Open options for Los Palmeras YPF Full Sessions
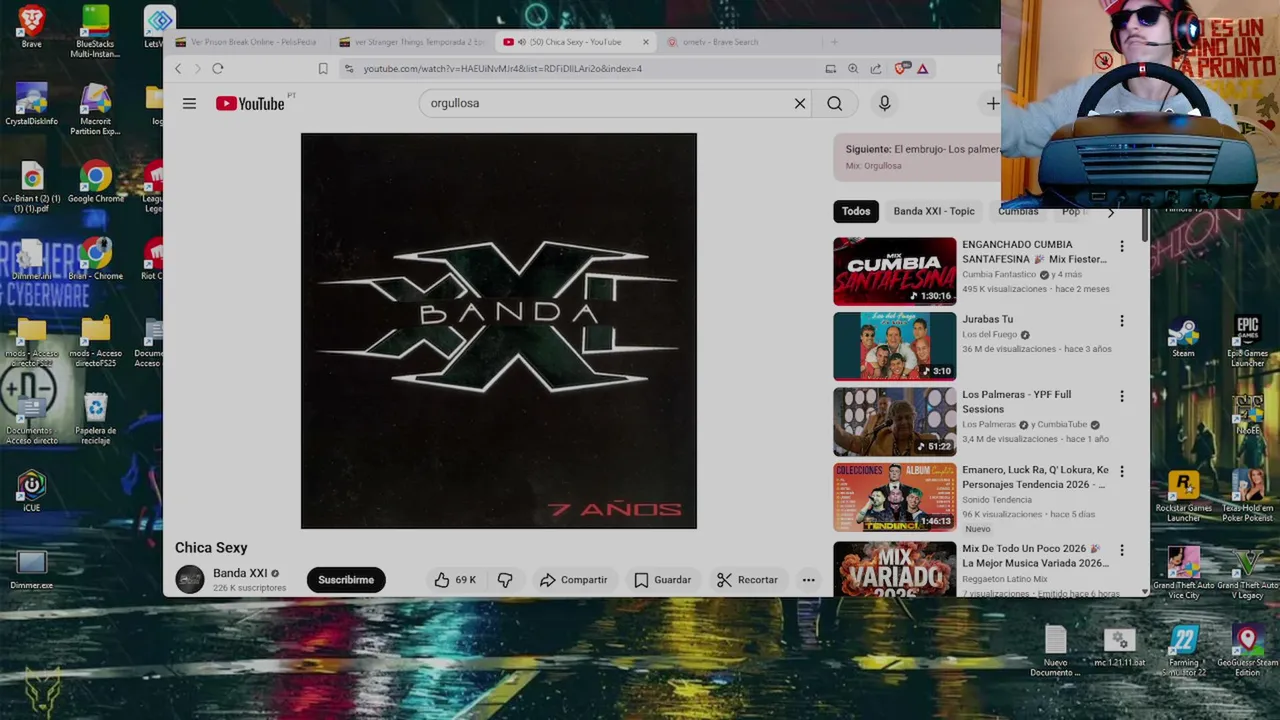 [x=1121, y=396]
